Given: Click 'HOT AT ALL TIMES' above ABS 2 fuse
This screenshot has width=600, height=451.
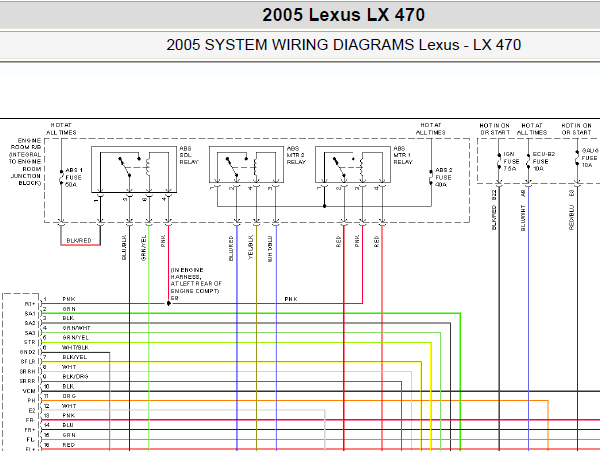Looking at the screenshot, I should pos(431,129).
